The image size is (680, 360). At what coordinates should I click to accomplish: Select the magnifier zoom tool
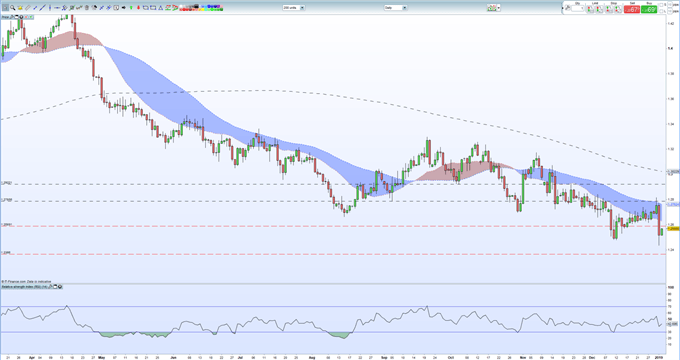coord(13,8)
